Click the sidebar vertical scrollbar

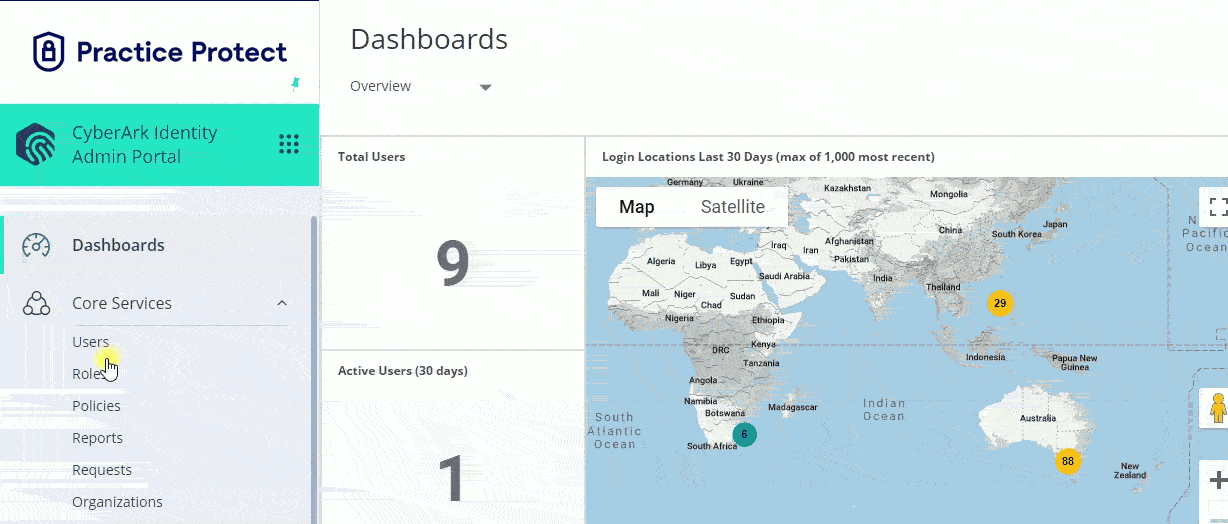(x=314, y=370)
